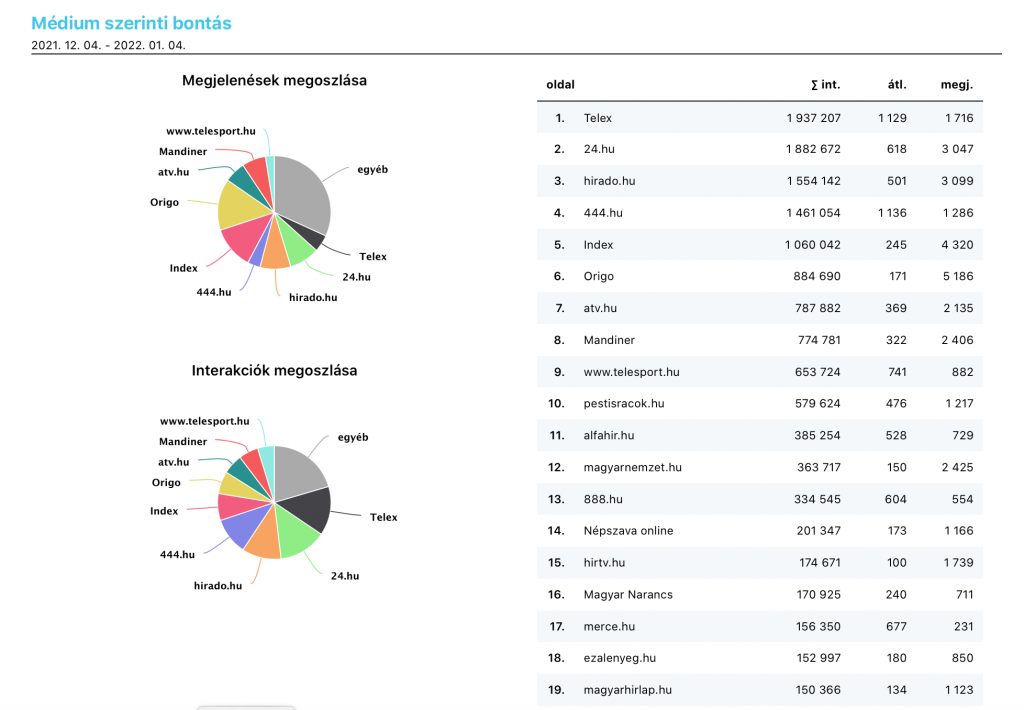Click Mandiner appearances value 2 406
This screenshot has height=710, width=1024.
pyautogui.click(x=957, y=340)
